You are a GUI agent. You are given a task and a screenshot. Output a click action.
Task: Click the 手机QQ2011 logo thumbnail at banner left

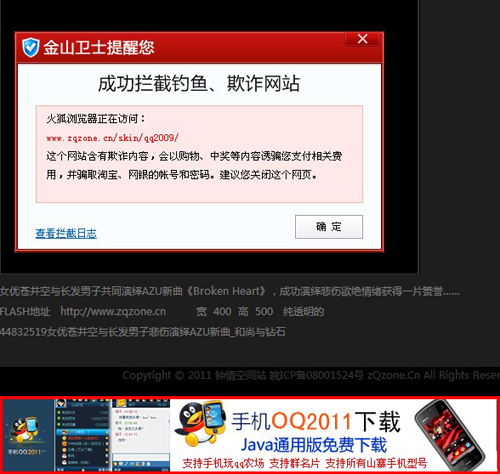[27, 435]
